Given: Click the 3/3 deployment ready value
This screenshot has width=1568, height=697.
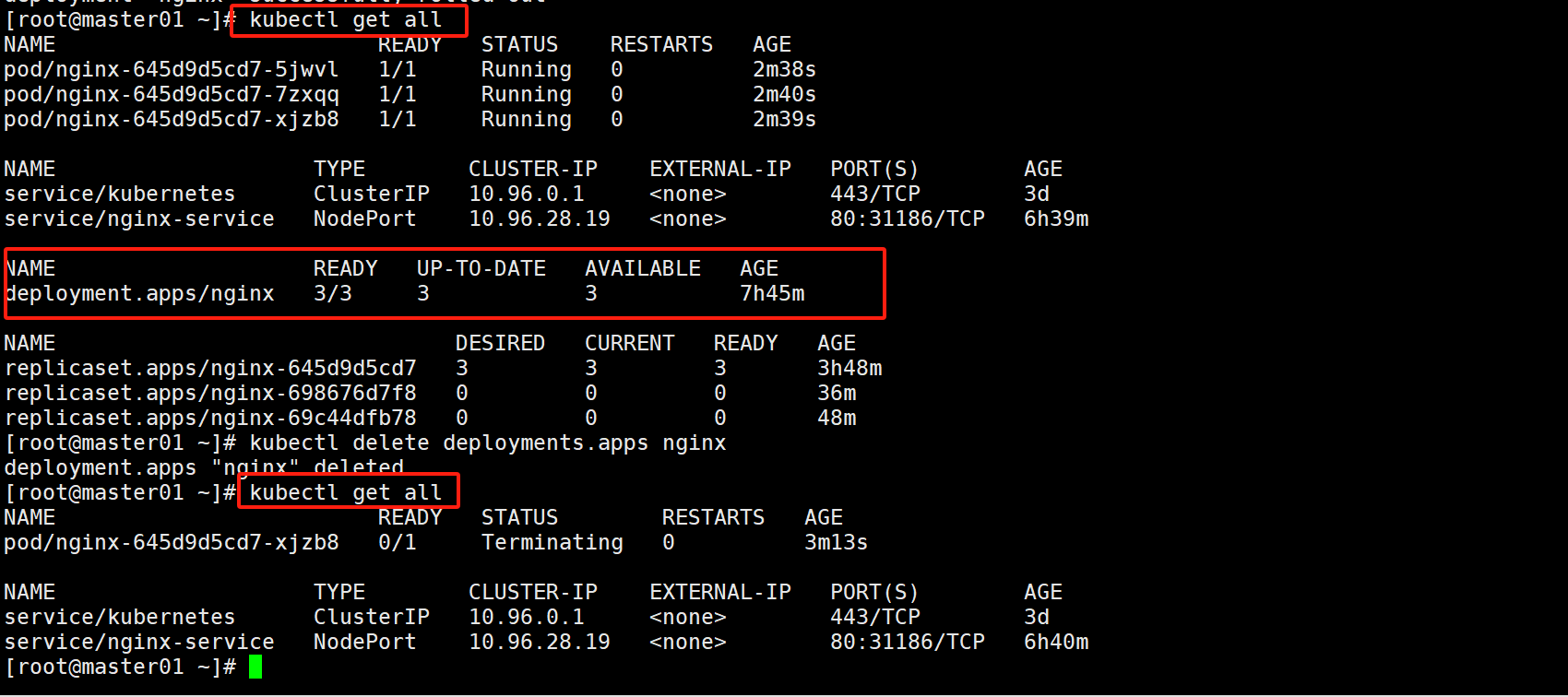Looking at the screenshot, I should click(332, 294).
